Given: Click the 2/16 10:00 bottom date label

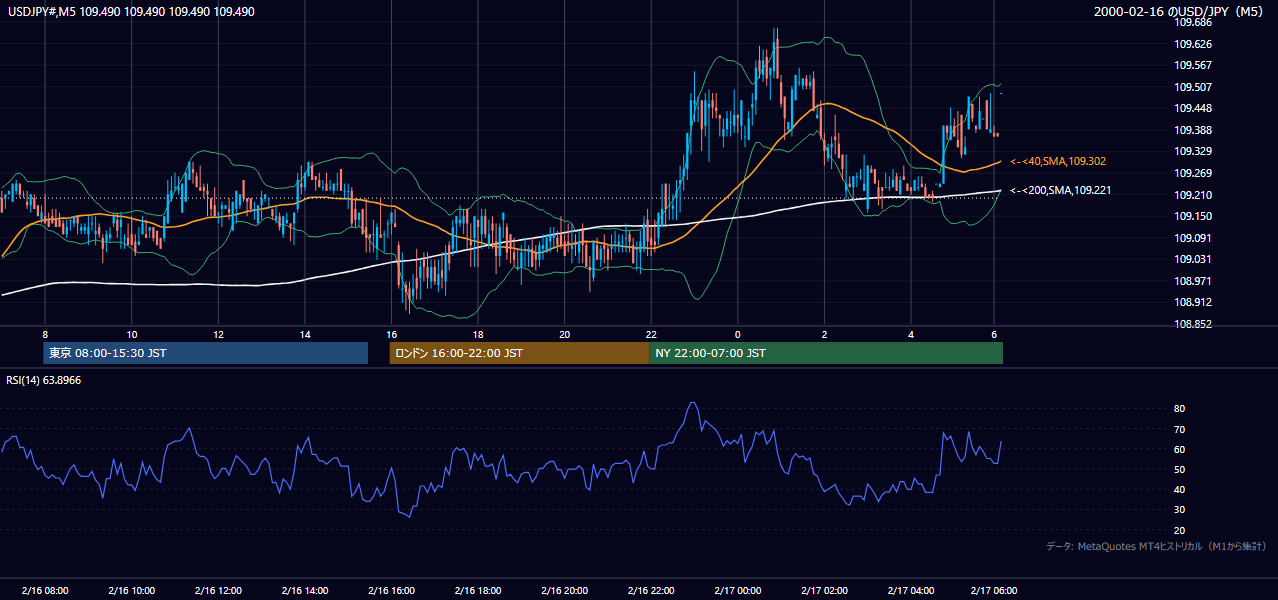Looking at the screenshot, I should coord(132,590).
